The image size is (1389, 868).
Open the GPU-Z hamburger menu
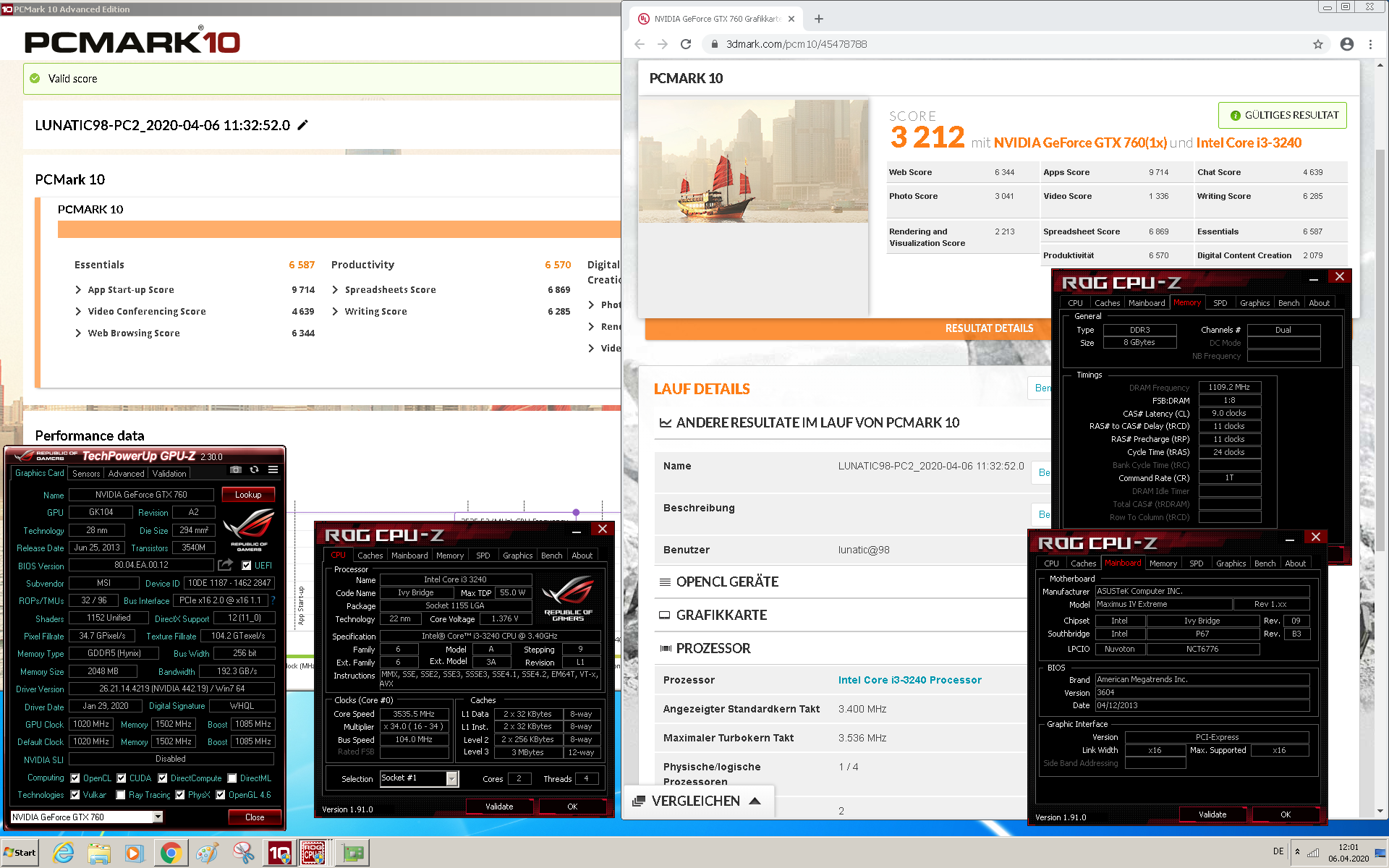point(273,469)
